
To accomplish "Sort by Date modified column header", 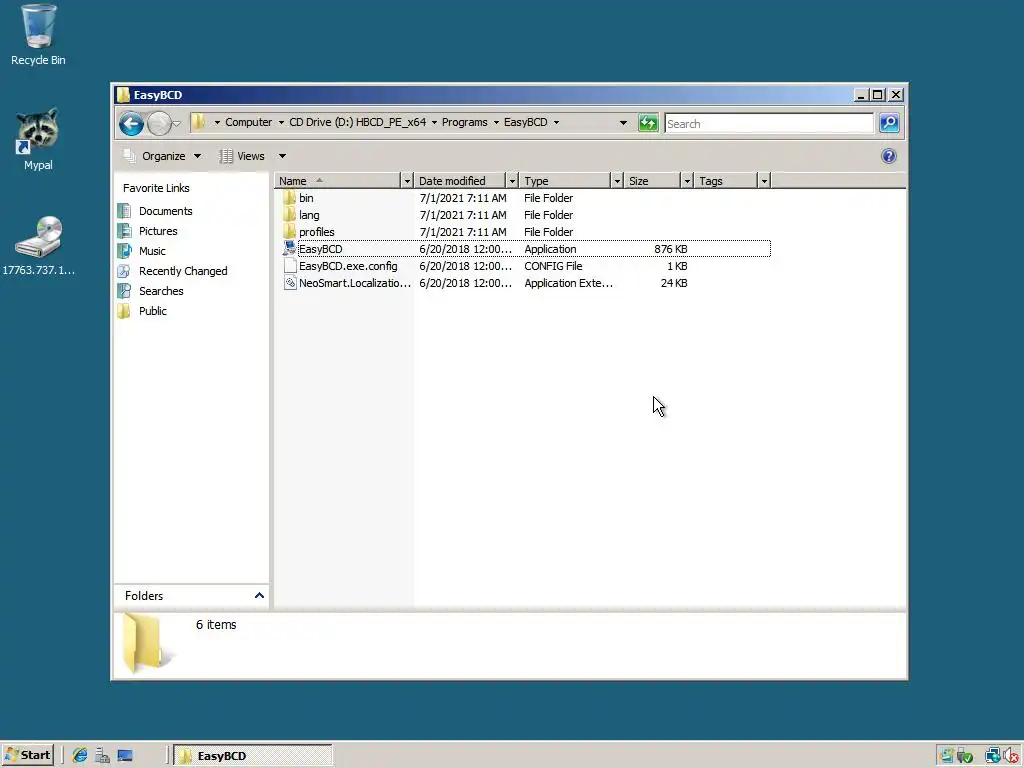I will coord(460,181).
